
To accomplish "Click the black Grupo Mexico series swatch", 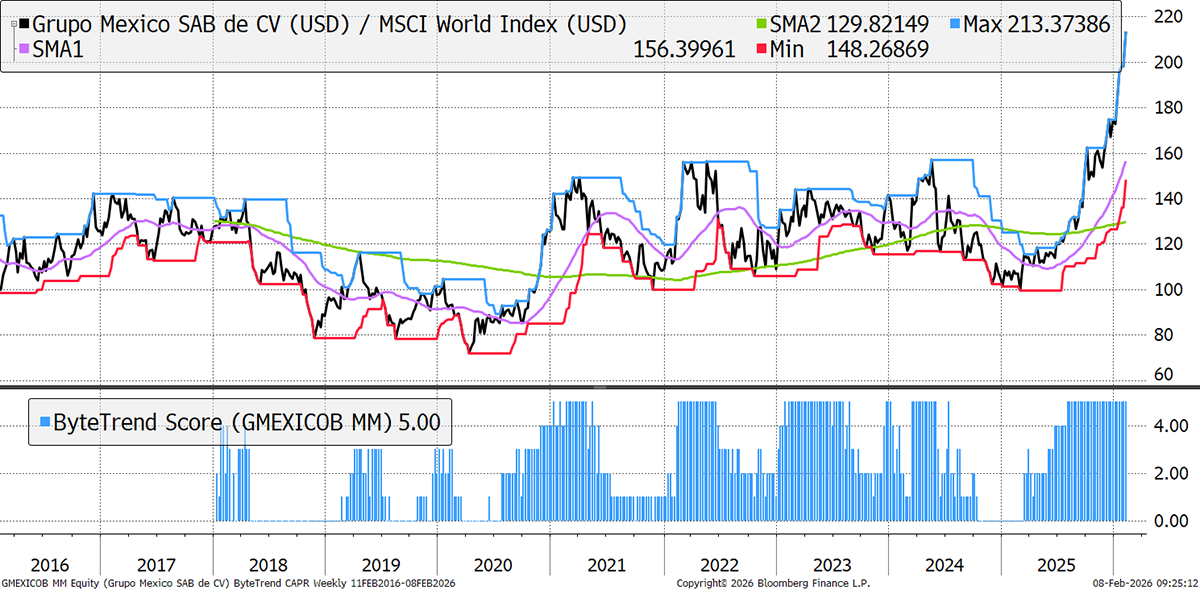I will (x=25, y=24).
